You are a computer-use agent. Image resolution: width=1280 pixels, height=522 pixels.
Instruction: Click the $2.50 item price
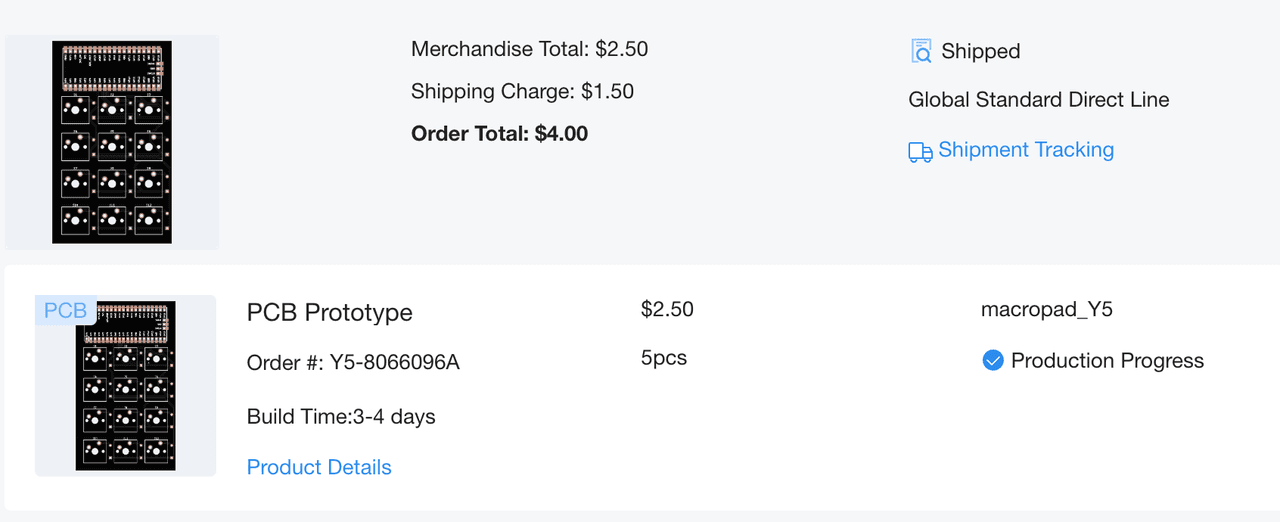click(667, 309)
